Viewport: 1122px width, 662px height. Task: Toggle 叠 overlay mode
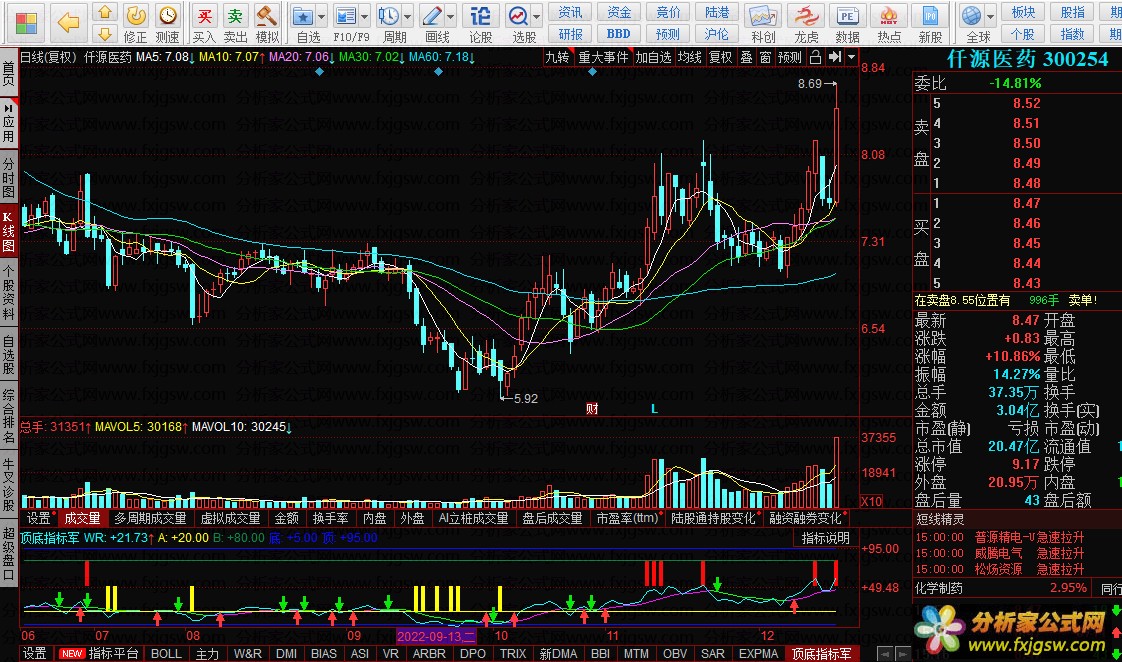point(746,57)
